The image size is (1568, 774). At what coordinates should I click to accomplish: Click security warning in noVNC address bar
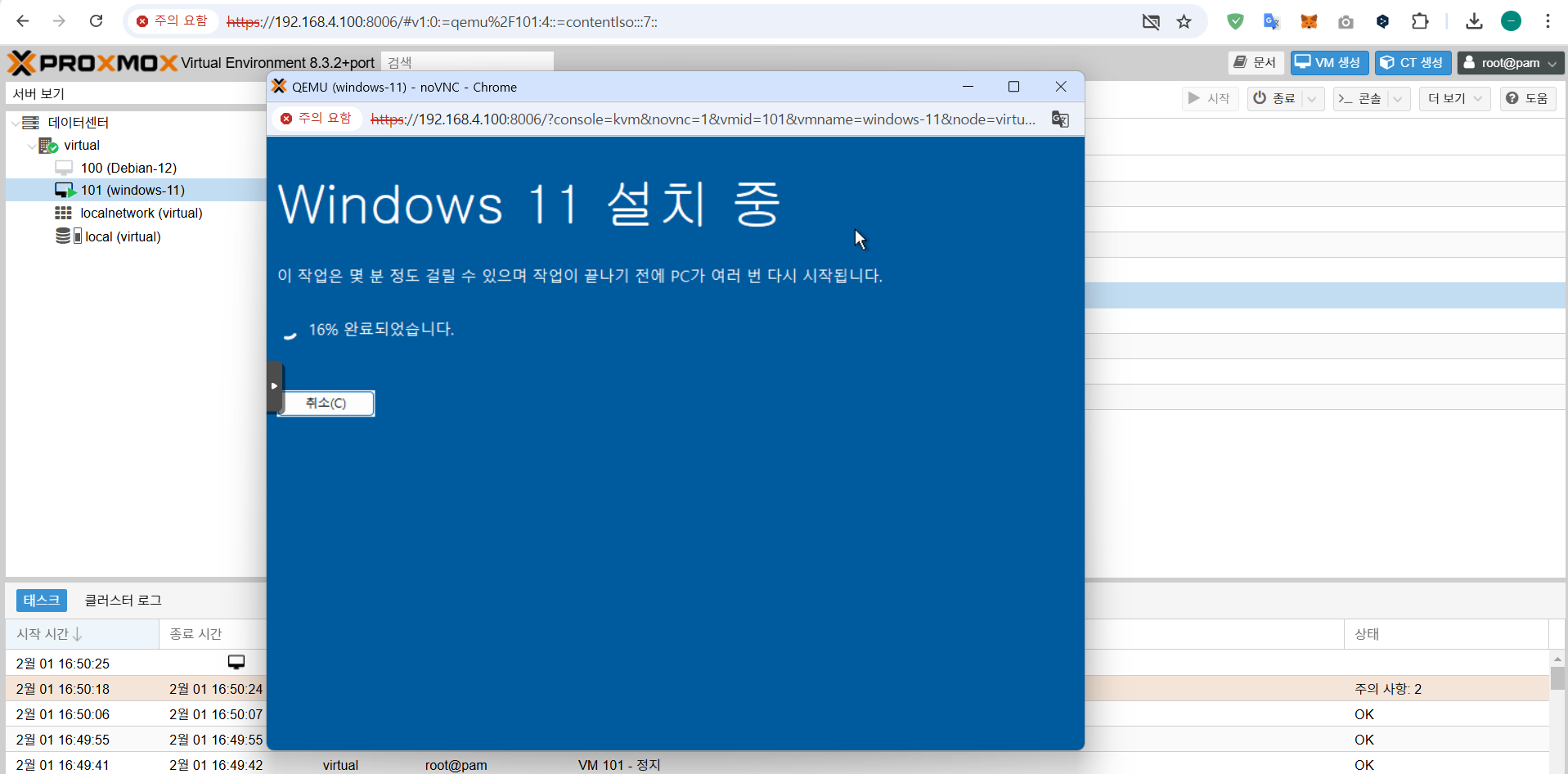coord(316,119)
